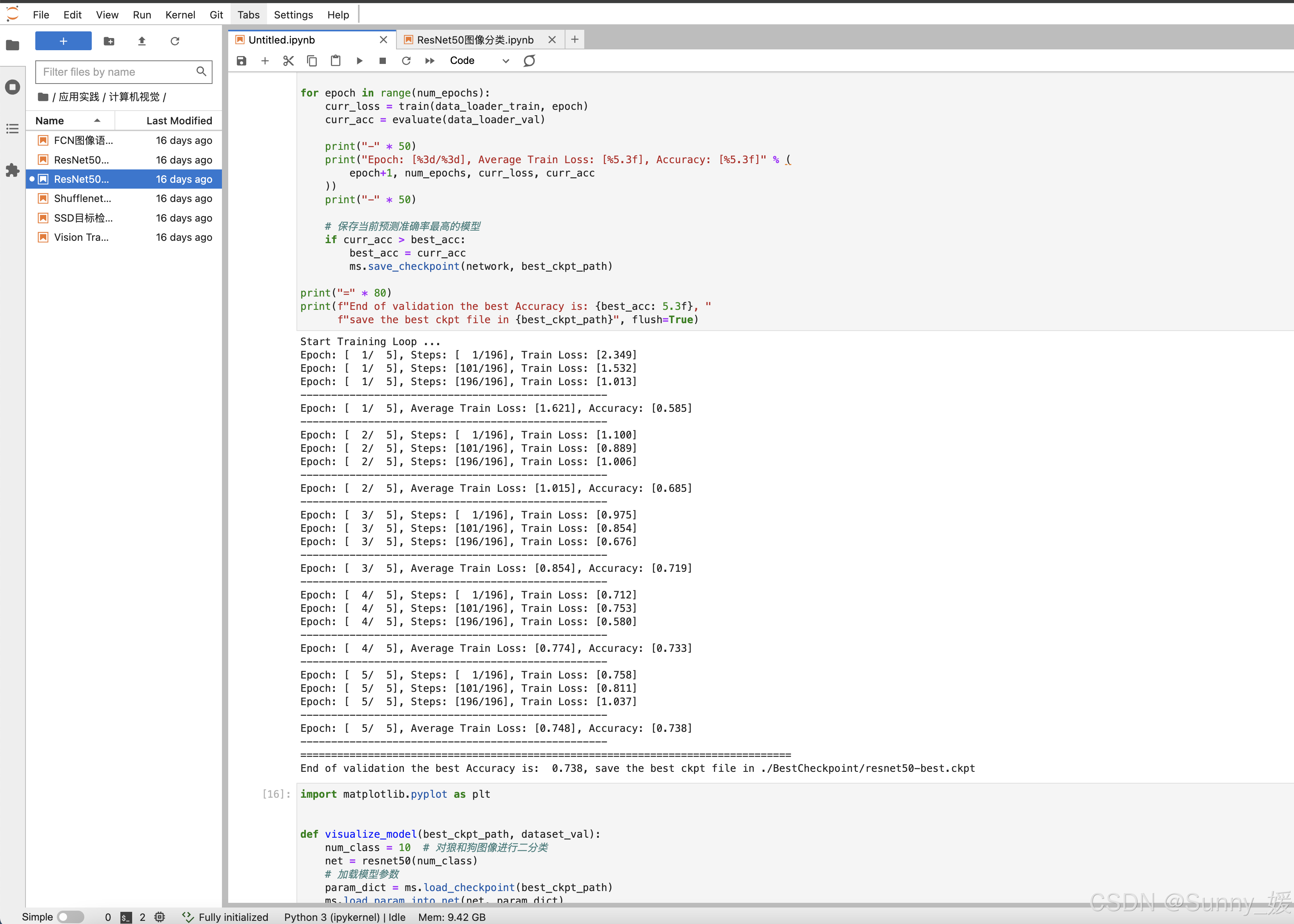Screen dimensions: 1294x924
Task: Click the kernel status circle icon
Action: (529, 61)
